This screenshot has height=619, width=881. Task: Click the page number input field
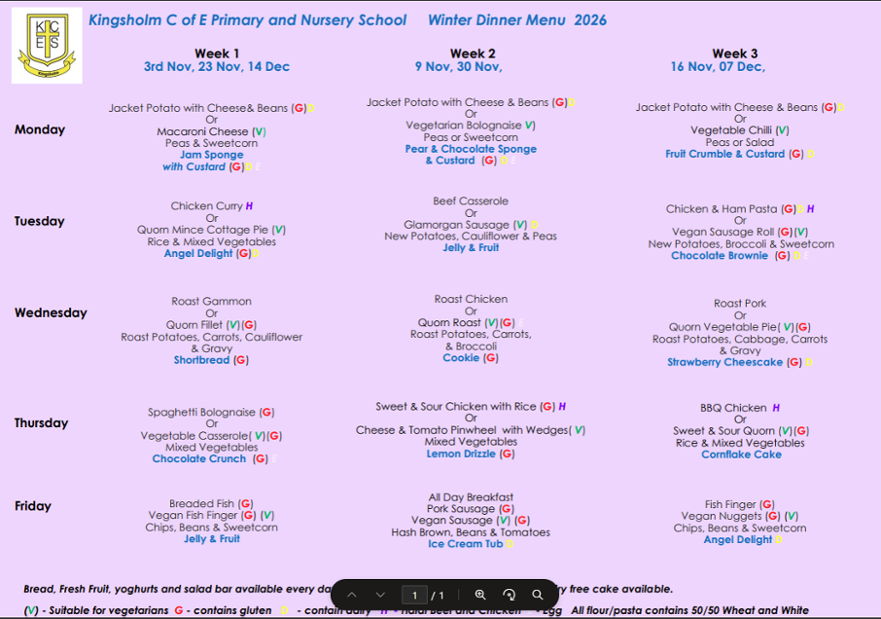[x=415, y=595]
